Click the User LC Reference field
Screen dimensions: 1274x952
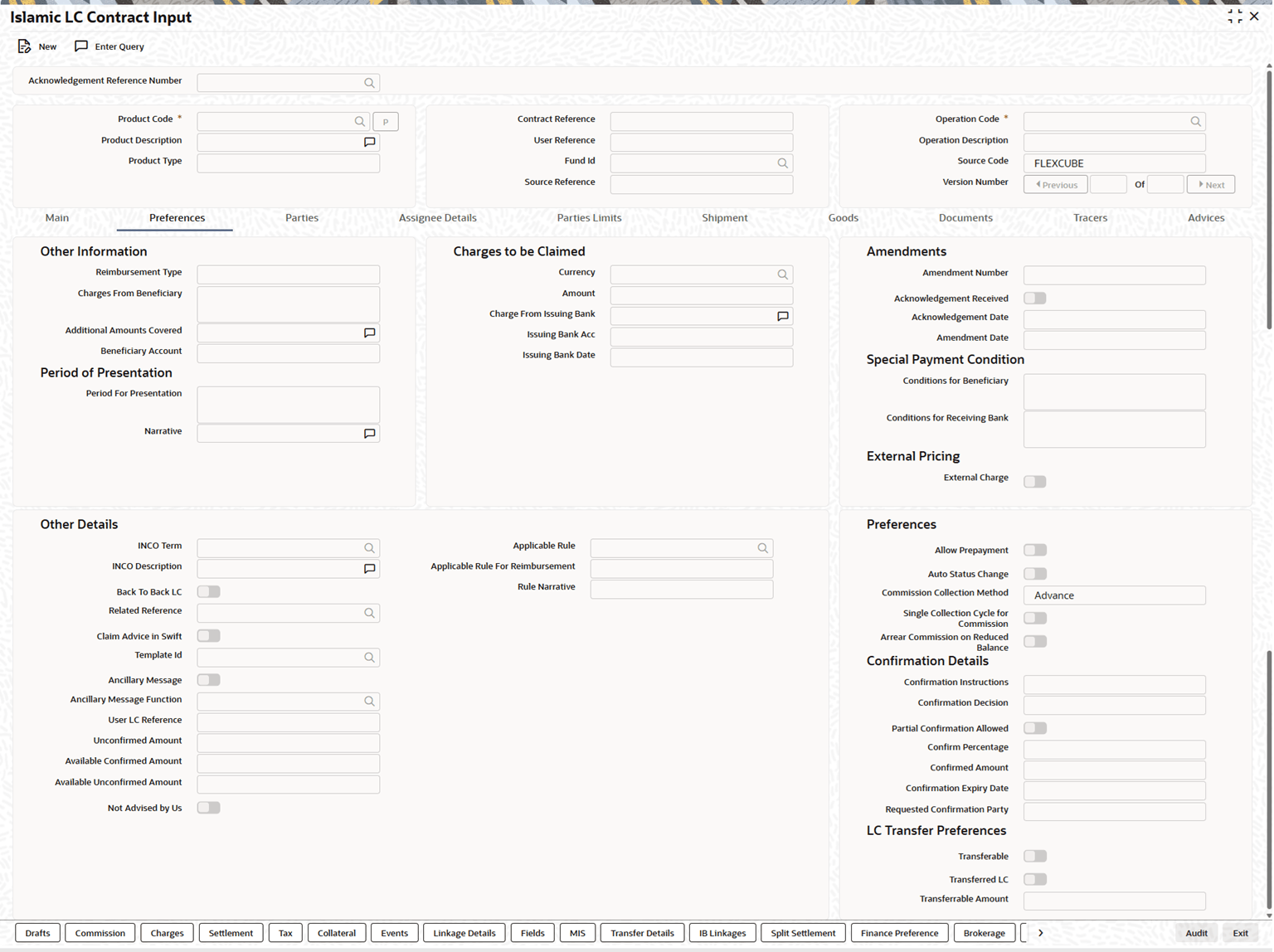coord(288,722)
